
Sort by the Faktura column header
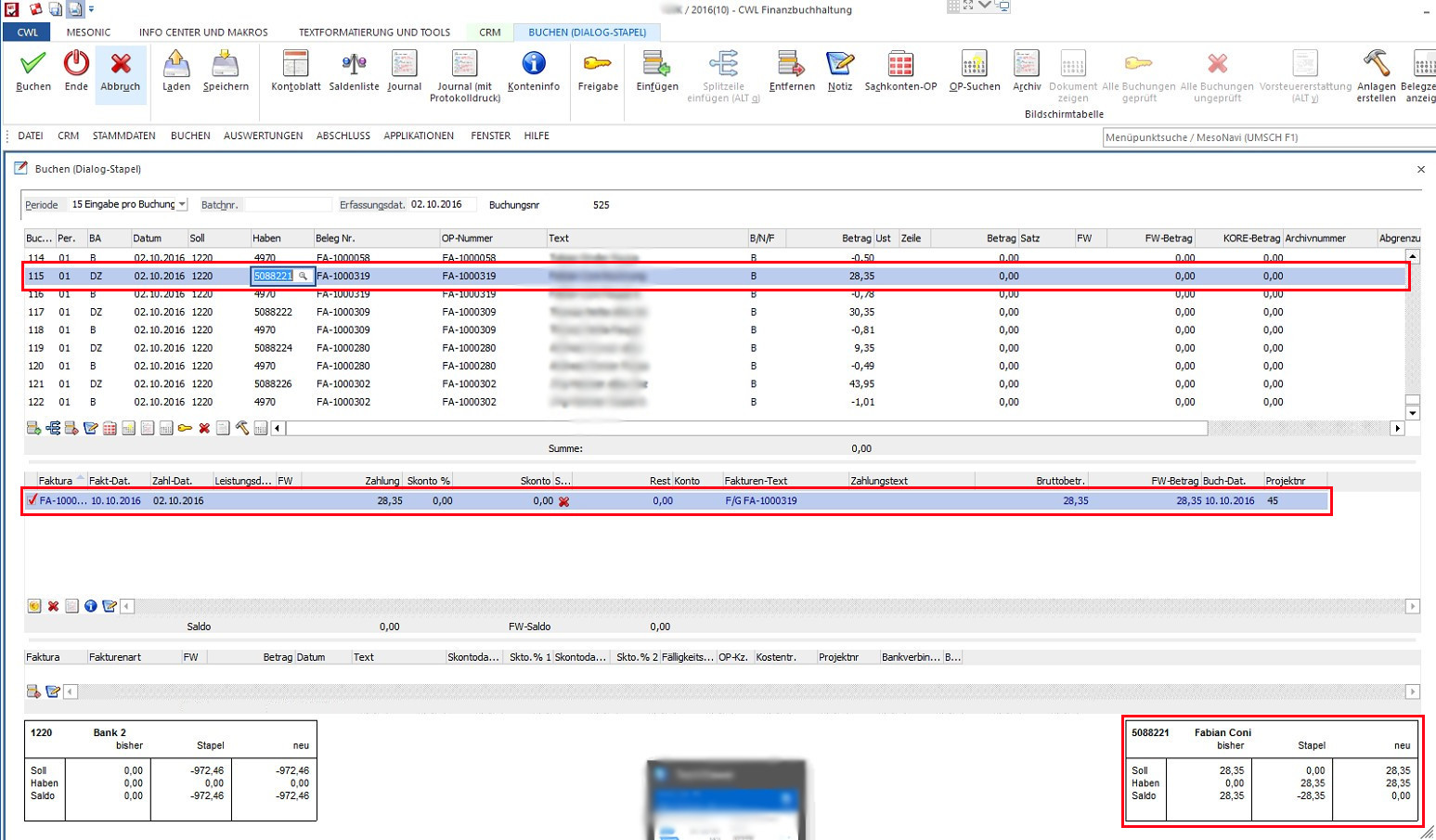[x=56, y=481]
